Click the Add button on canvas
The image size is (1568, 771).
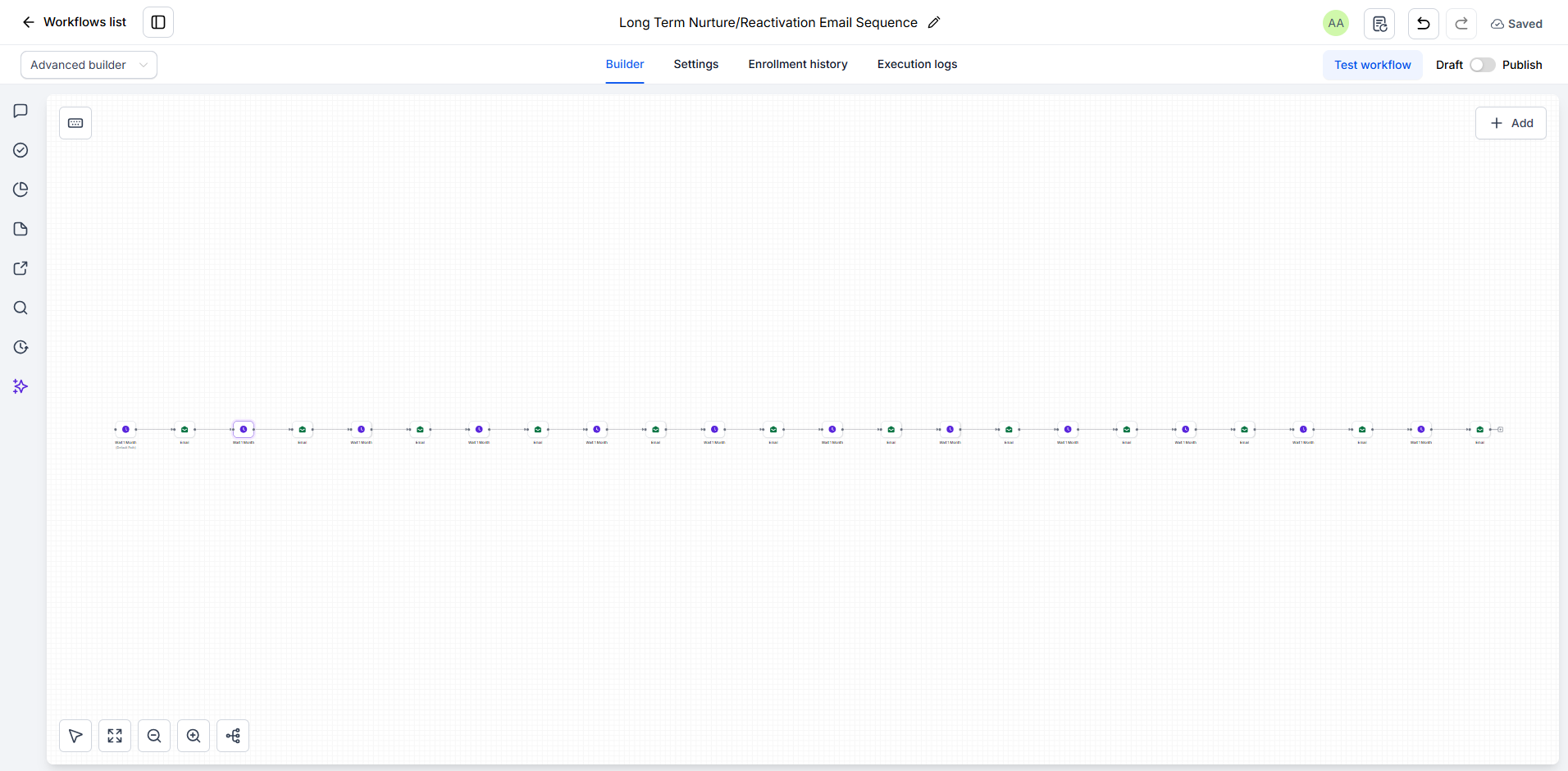click(x=1511, y=123)
